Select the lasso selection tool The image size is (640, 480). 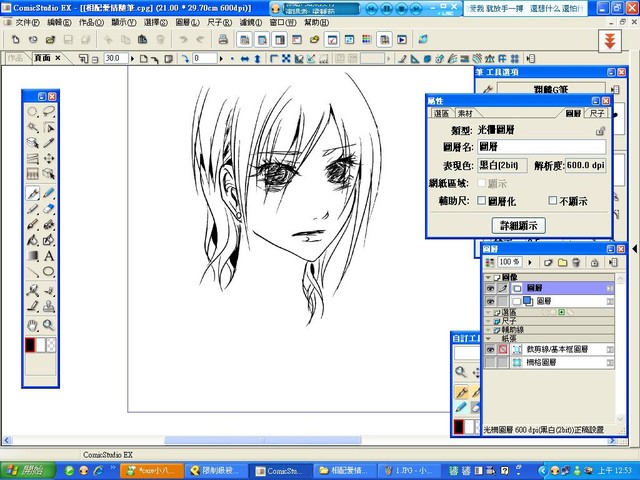pos(49,111)
